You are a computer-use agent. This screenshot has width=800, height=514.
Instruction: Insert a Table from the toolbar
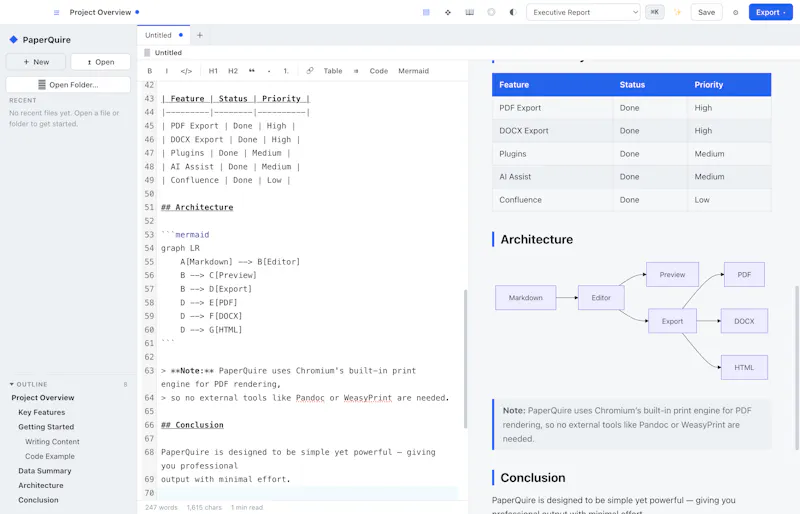(333, 71)
